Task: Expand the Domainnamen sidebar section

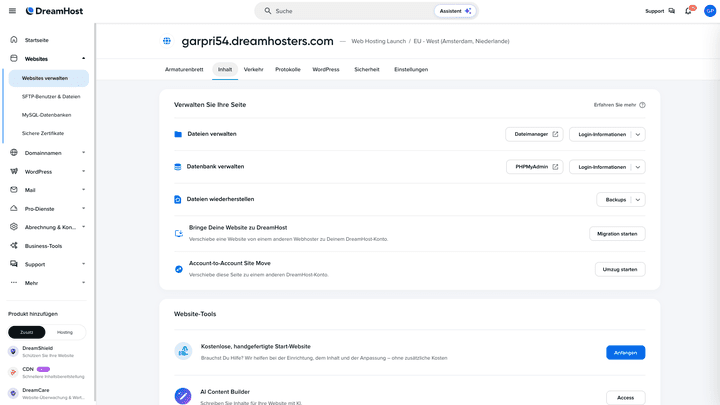Action: [84, 152]
